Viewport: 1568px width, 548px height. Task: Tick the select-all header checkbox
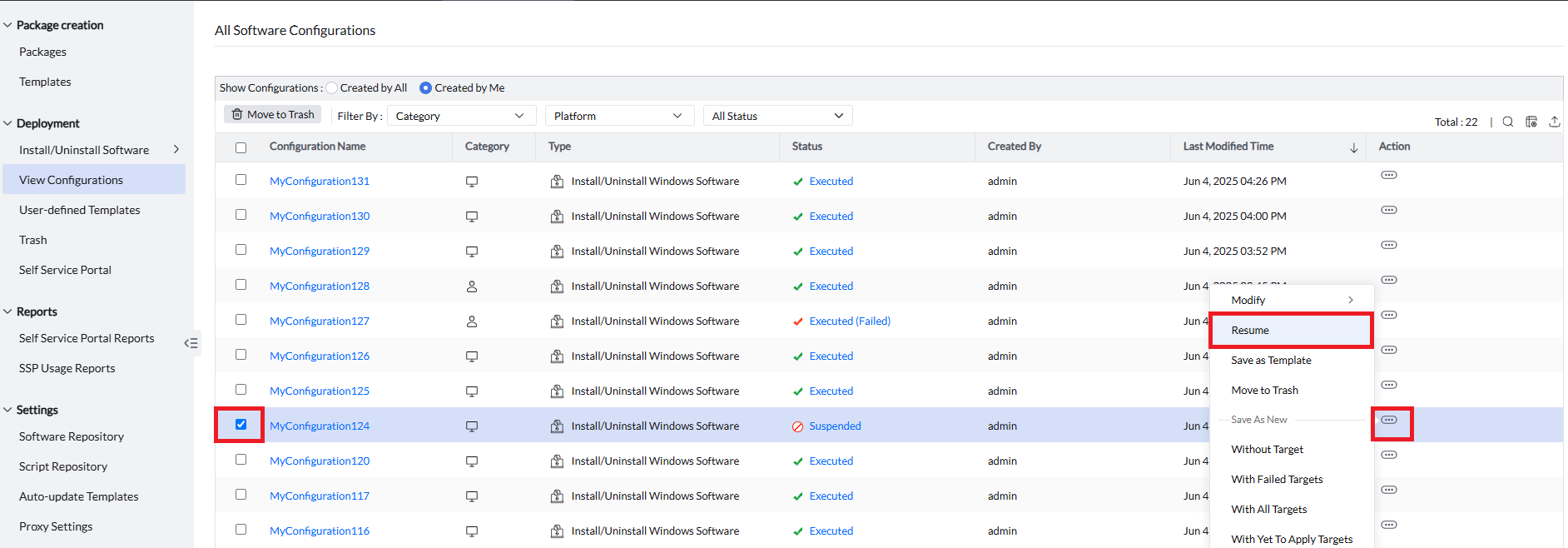pos(241,147)
